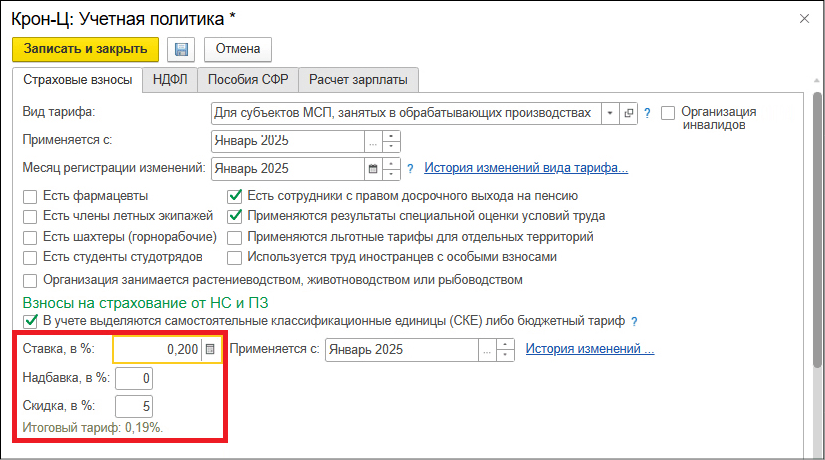Click help icon beside История изменений вида тарифа
Image resolution: width=825 pixels, height=460 pixels.
[413, 168]
